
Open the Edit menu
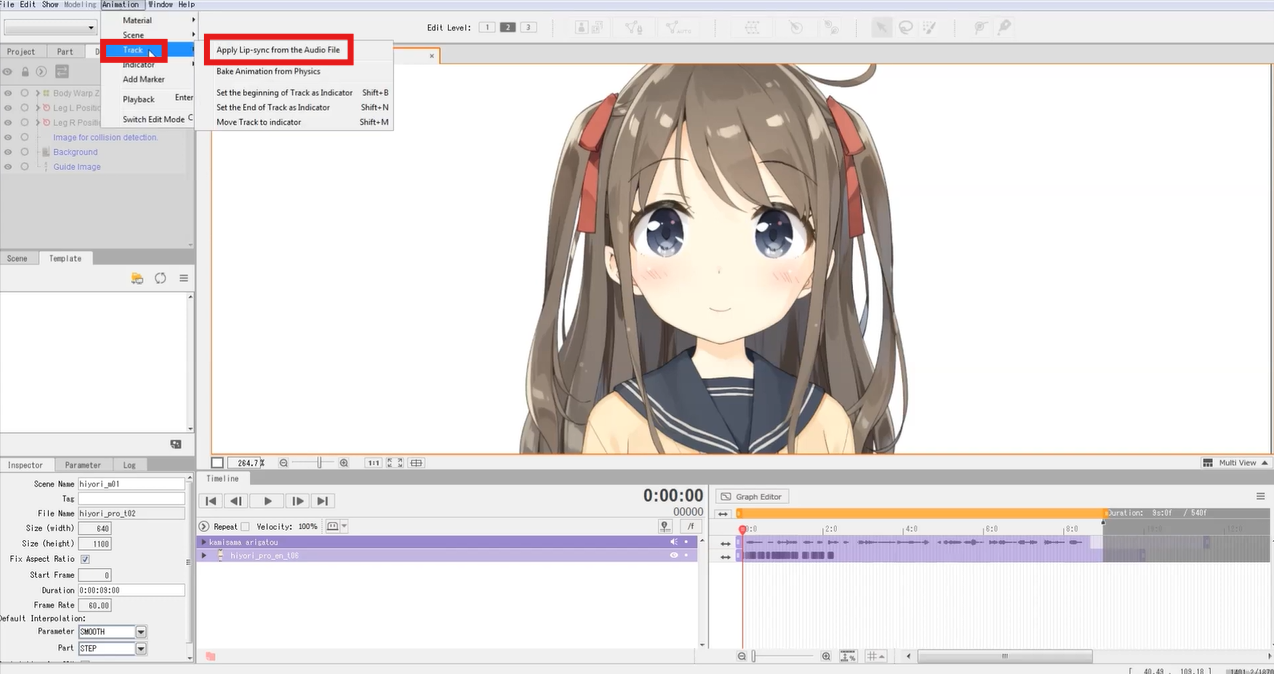pos(28,5)
